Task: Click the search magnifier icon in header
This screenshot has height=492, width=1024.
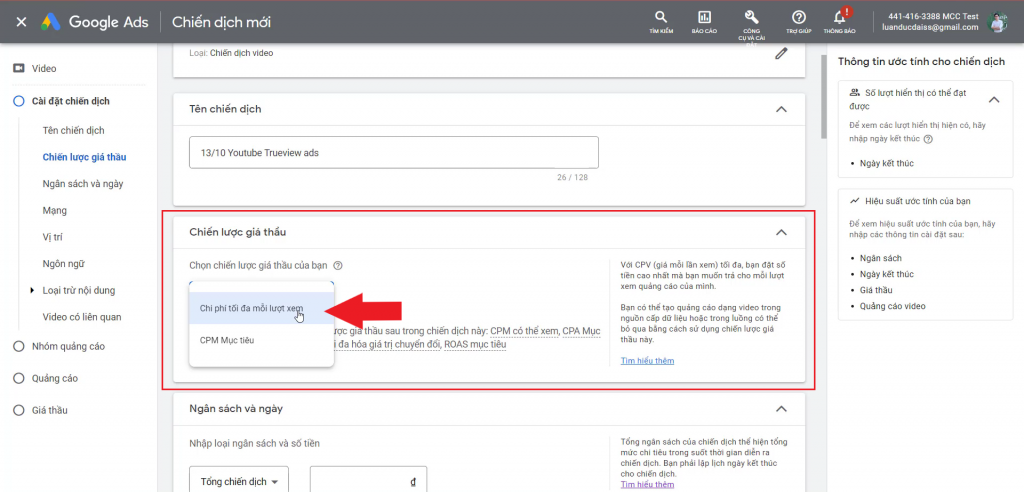Action: point(660,18)
